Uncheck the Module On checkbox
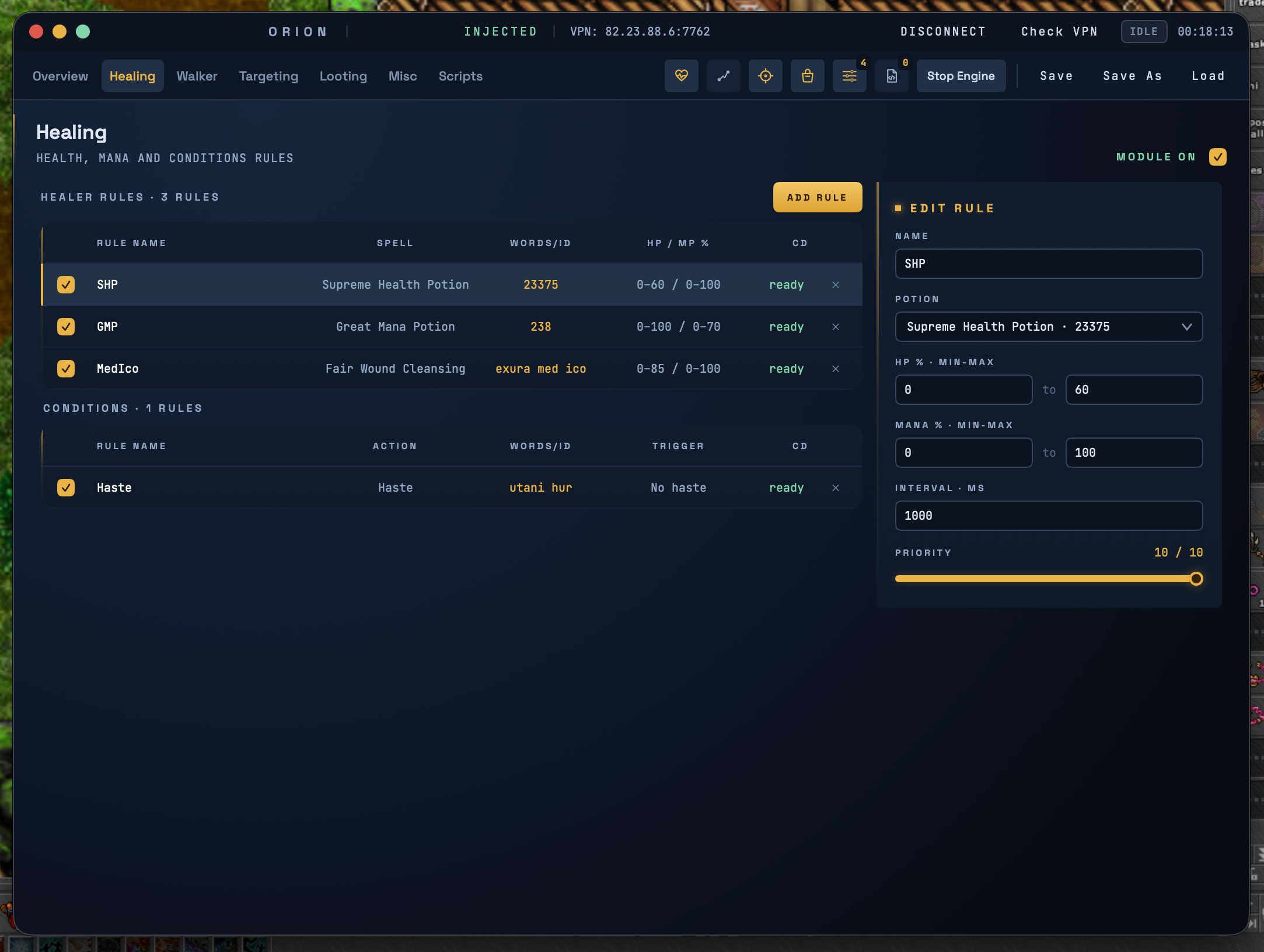This screenshot has width=1264, height=952. [x=1217, y=157]
